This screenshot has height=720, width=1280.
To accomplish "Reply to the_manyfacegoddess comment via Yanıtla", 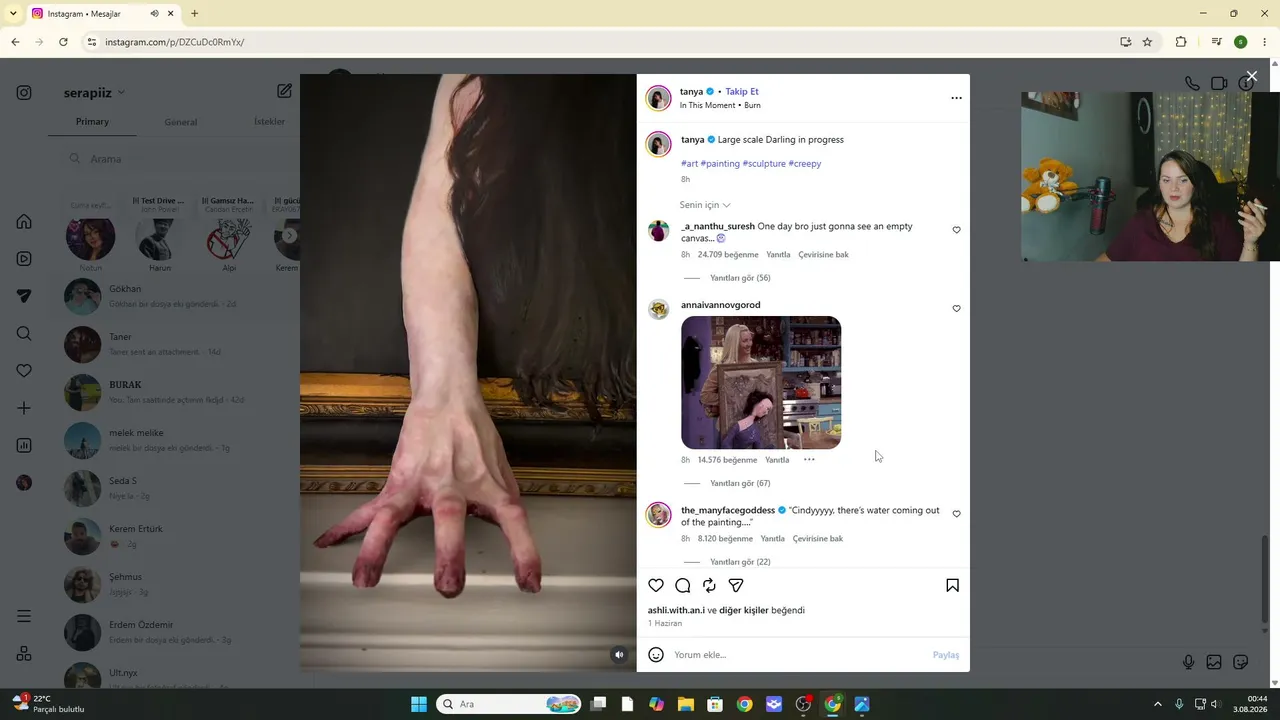I will pyautogui.click(x=773, y=539).
